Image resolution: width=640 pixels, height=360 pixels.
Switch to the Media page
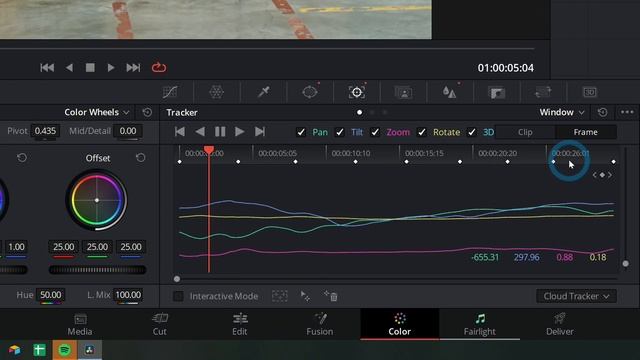tap(80, 324)
